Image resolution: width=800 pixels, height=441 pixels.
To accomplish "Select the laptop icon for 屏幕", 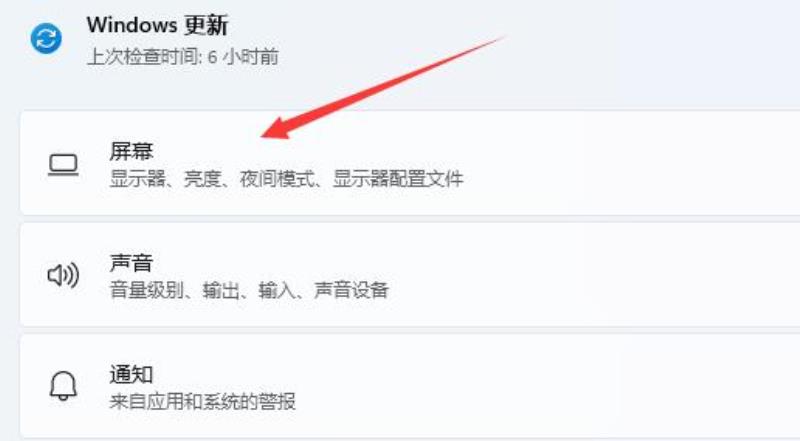I will tap(63, 165).
